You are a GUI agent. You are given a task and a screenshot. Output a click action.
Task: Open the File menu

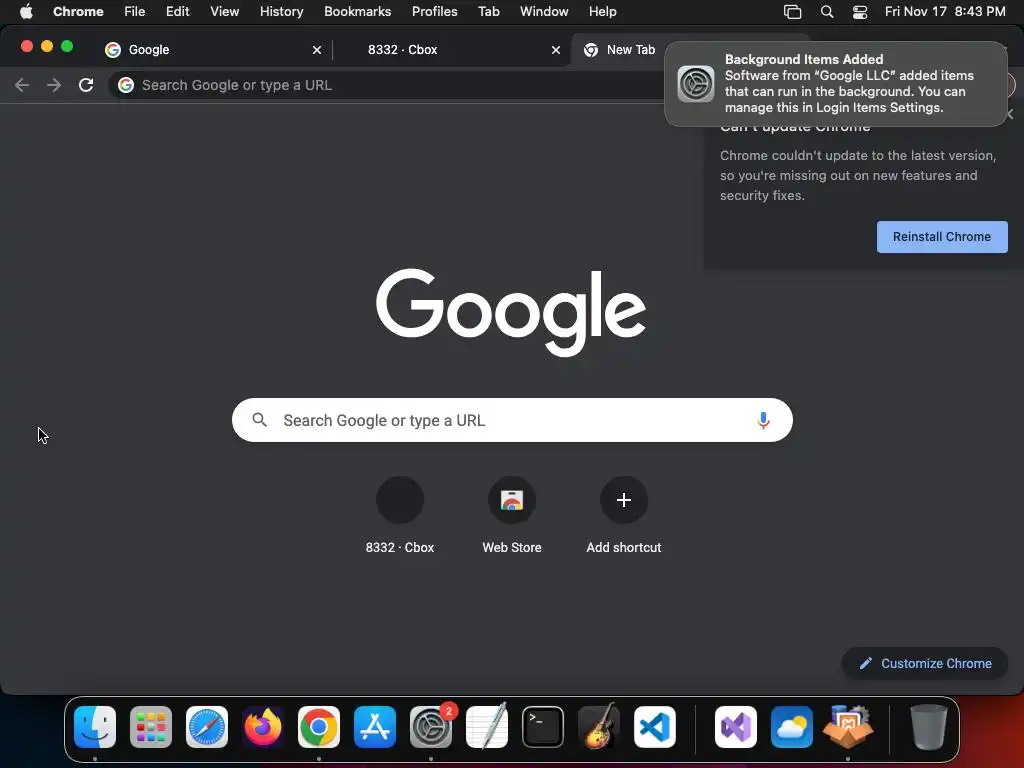[135, 11]
